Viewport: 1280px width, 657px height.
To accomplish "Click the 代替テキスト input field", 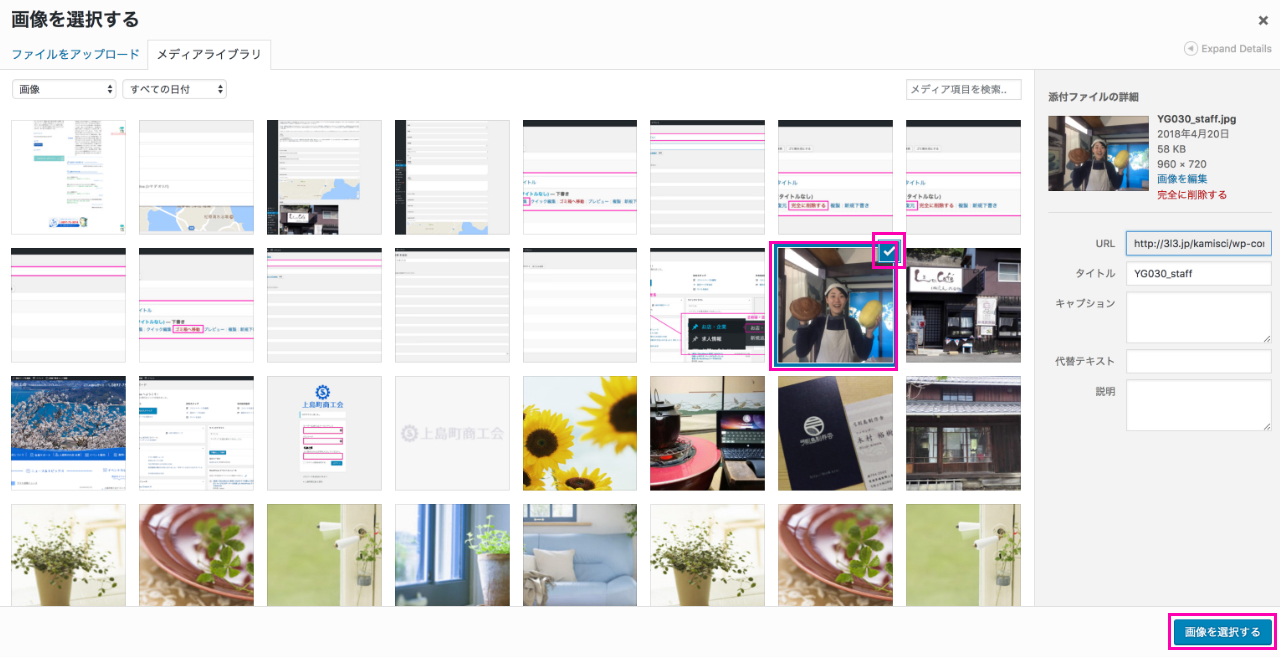I will [x=1198, y=361].
